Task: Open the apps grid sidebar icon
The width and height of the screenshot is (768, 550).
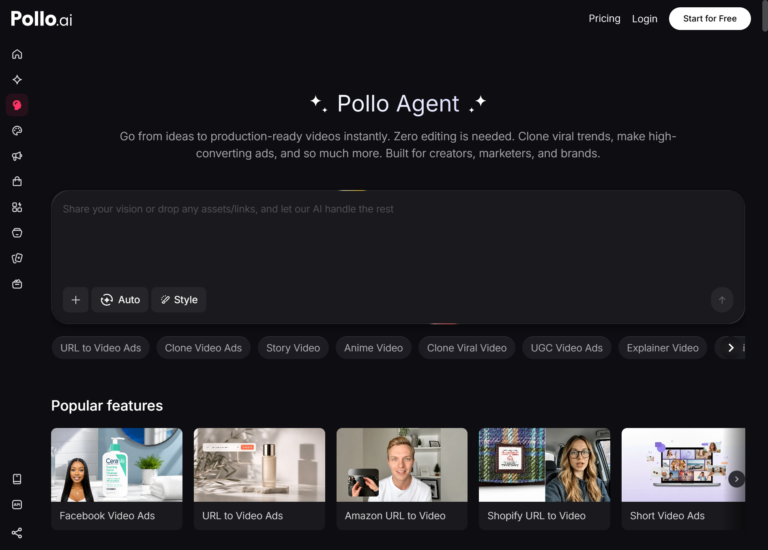Action: (x=17, y=207)
